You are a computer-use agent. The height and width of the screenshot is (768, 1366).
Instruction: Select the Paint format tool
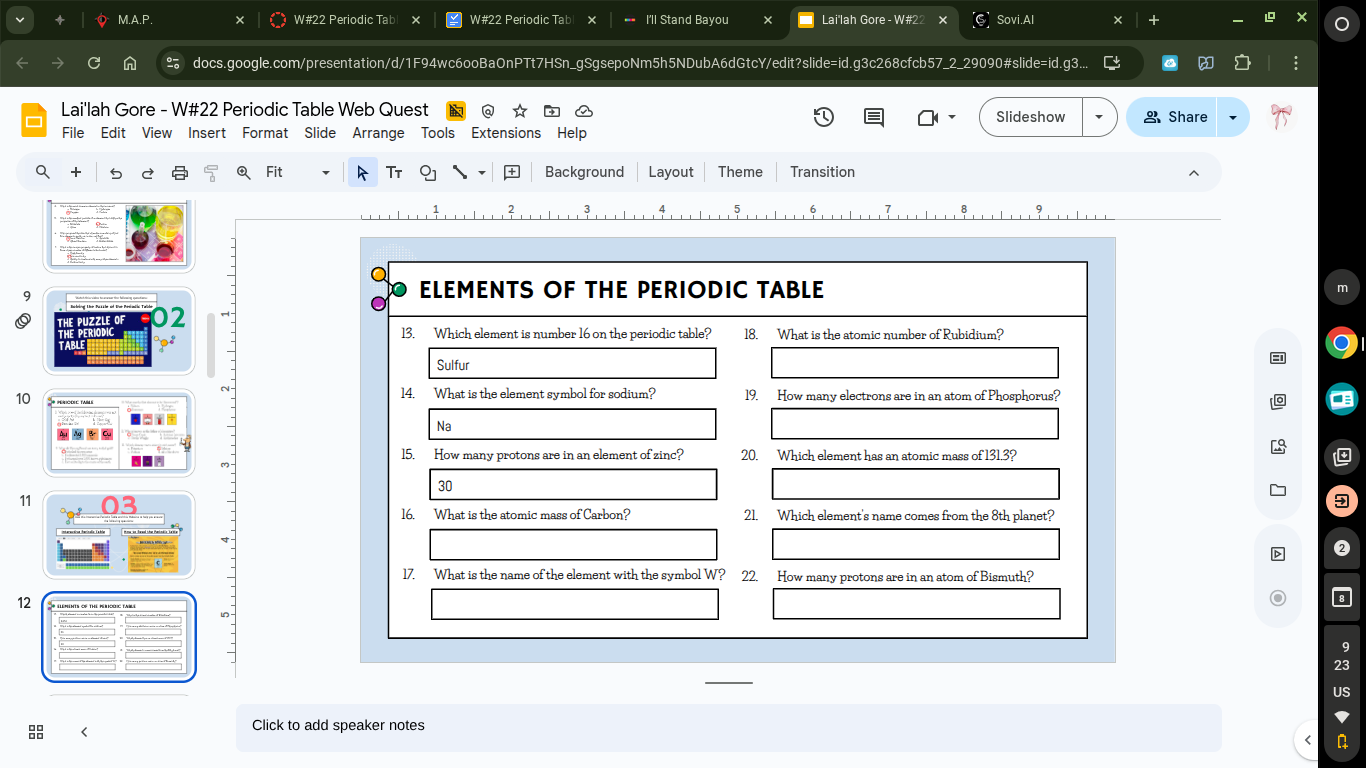211,171
